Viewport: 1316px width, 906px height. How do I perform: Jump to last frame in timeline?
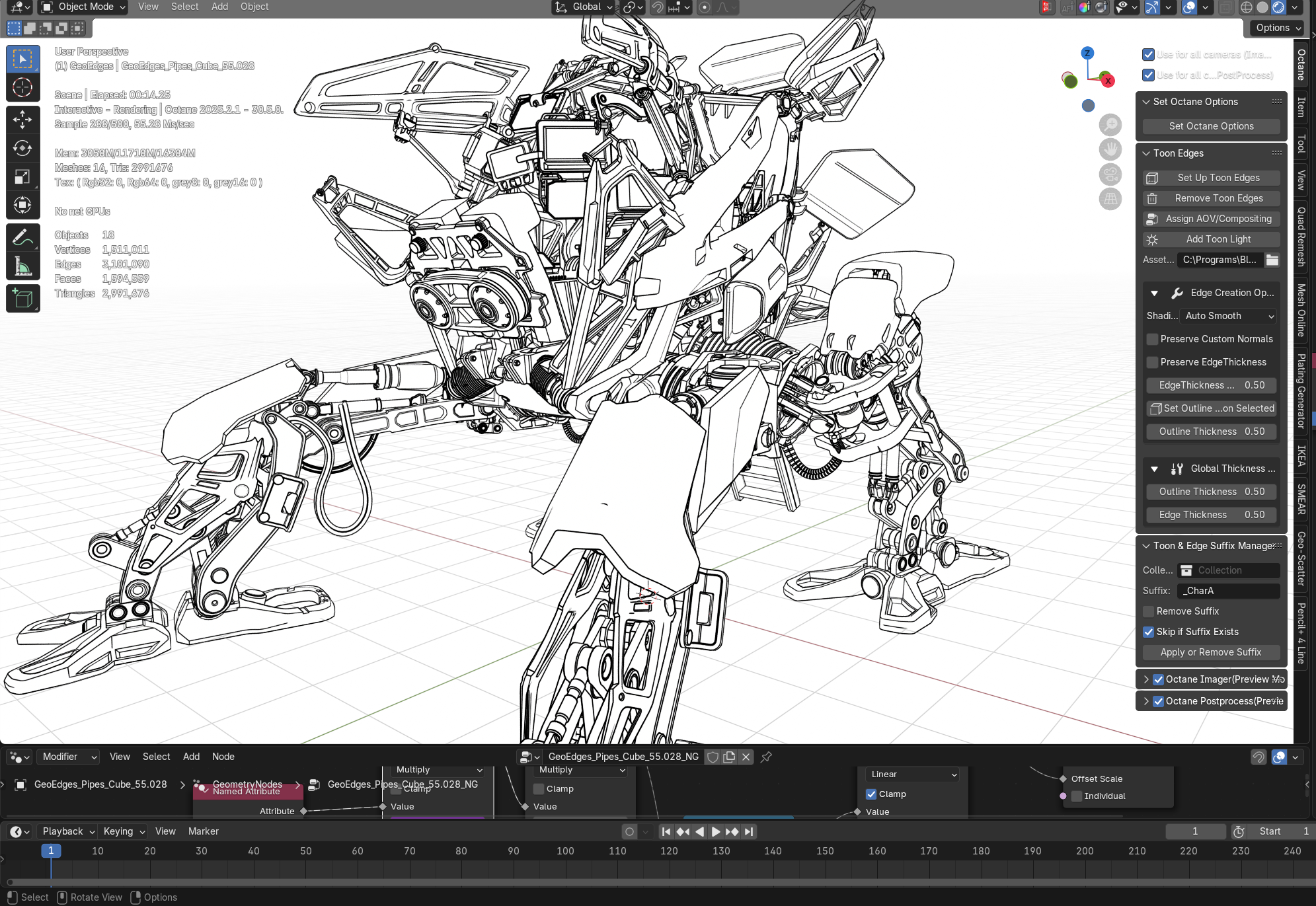click(749, 832)
